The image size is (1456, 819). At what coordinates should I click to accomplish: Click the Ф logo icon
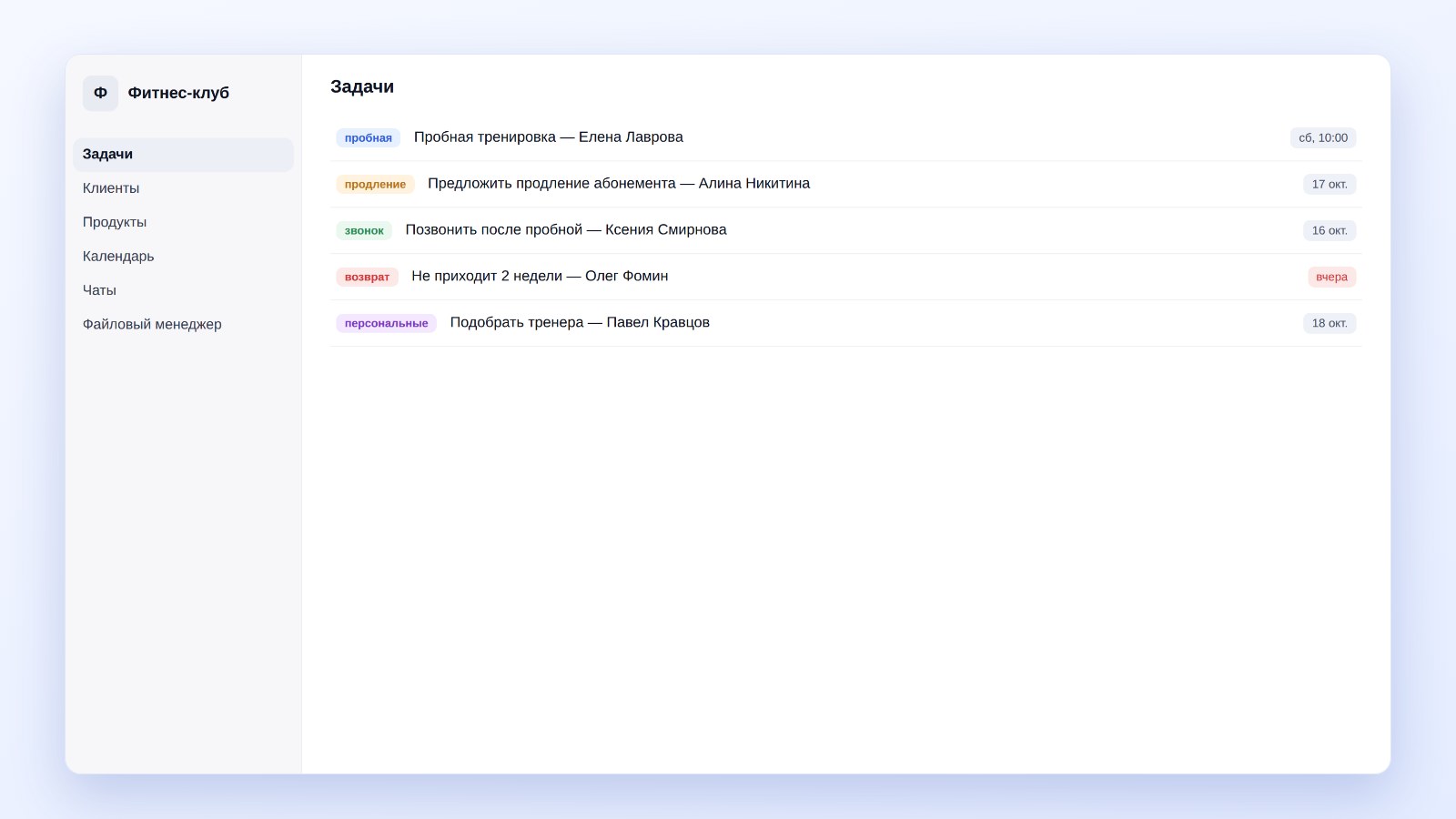(100, 93)
